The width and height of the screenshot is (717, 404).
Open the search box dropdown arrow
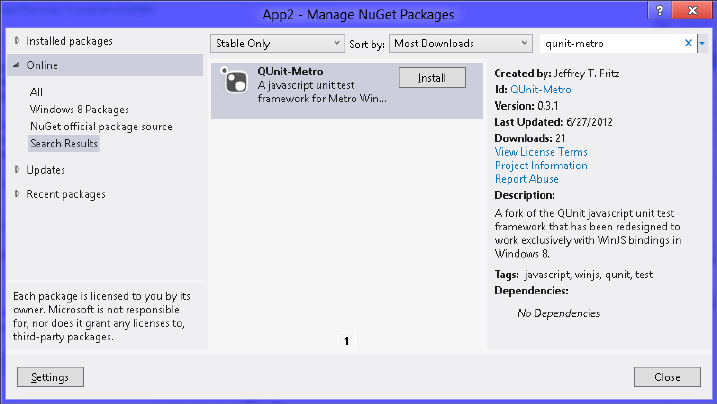(x=702, y=43)
